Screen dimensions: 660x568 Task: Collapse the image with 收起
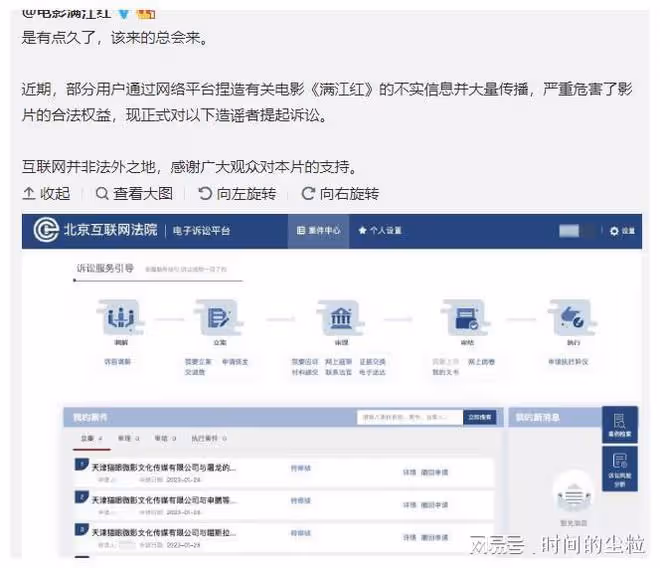pyautogui.click(x=46, y=194)
